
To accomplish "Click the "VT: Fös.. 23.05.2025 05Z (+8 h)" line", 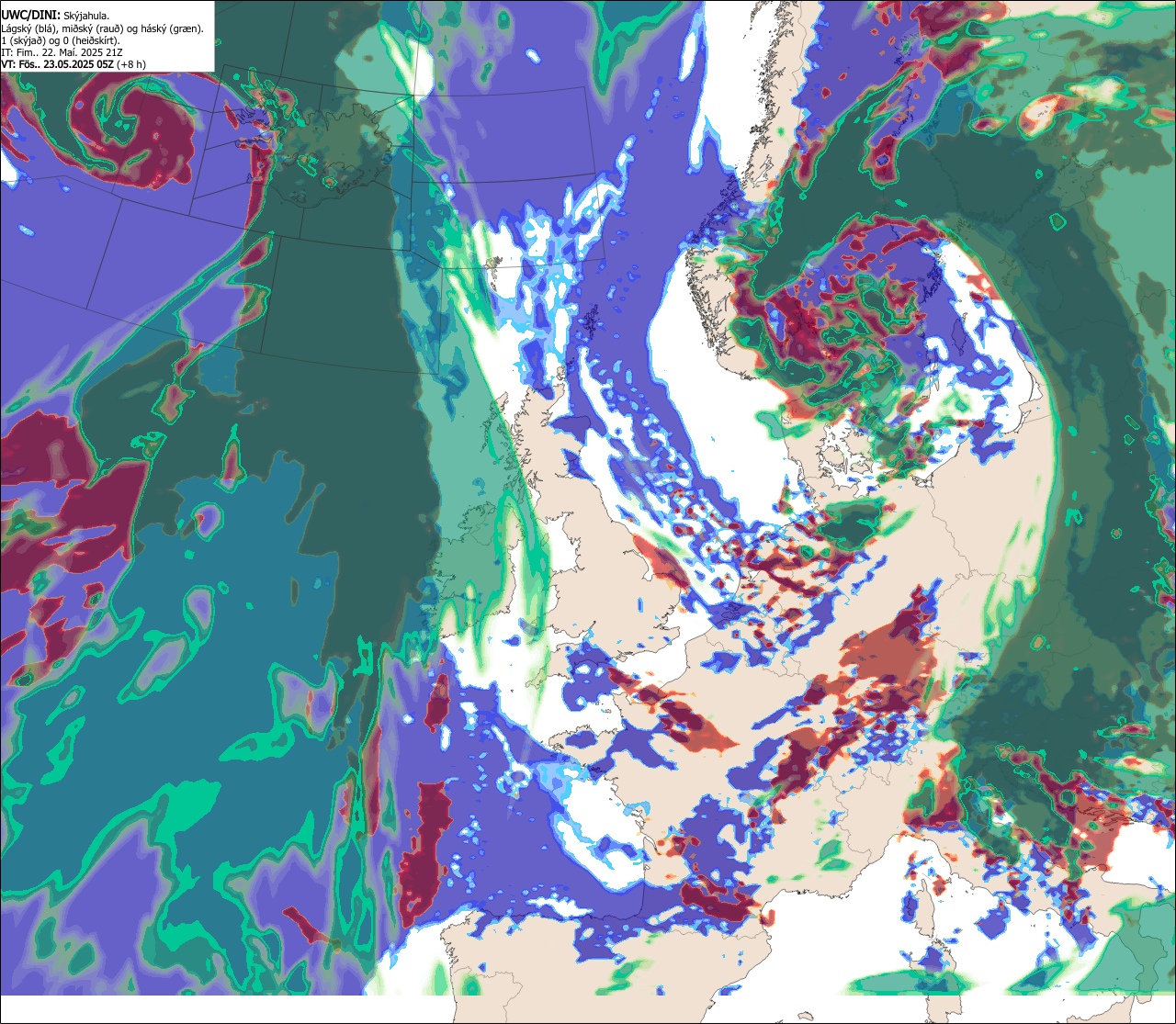I will point(73,64).
